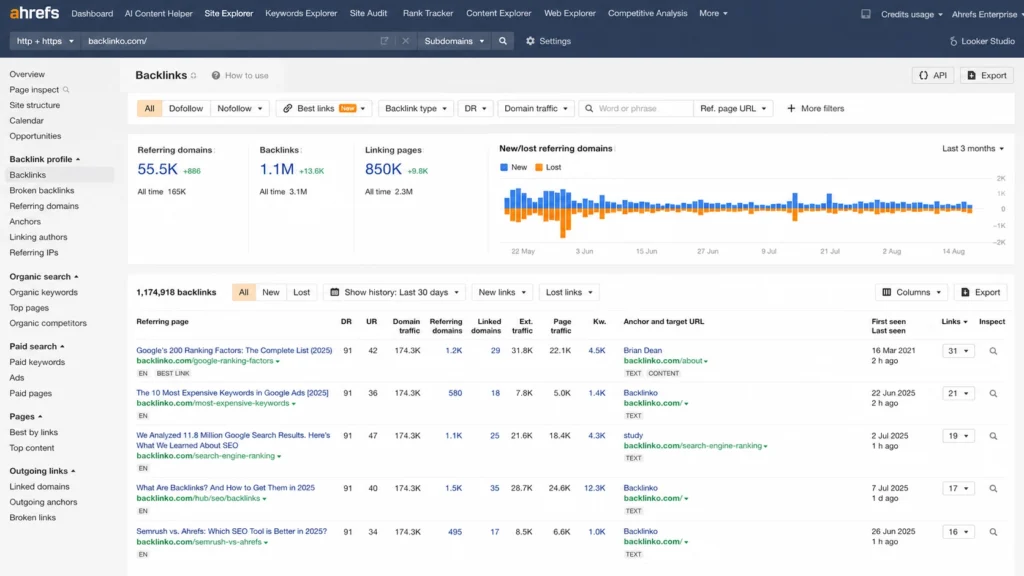Open Top pages in sidebar

[29, 308]
